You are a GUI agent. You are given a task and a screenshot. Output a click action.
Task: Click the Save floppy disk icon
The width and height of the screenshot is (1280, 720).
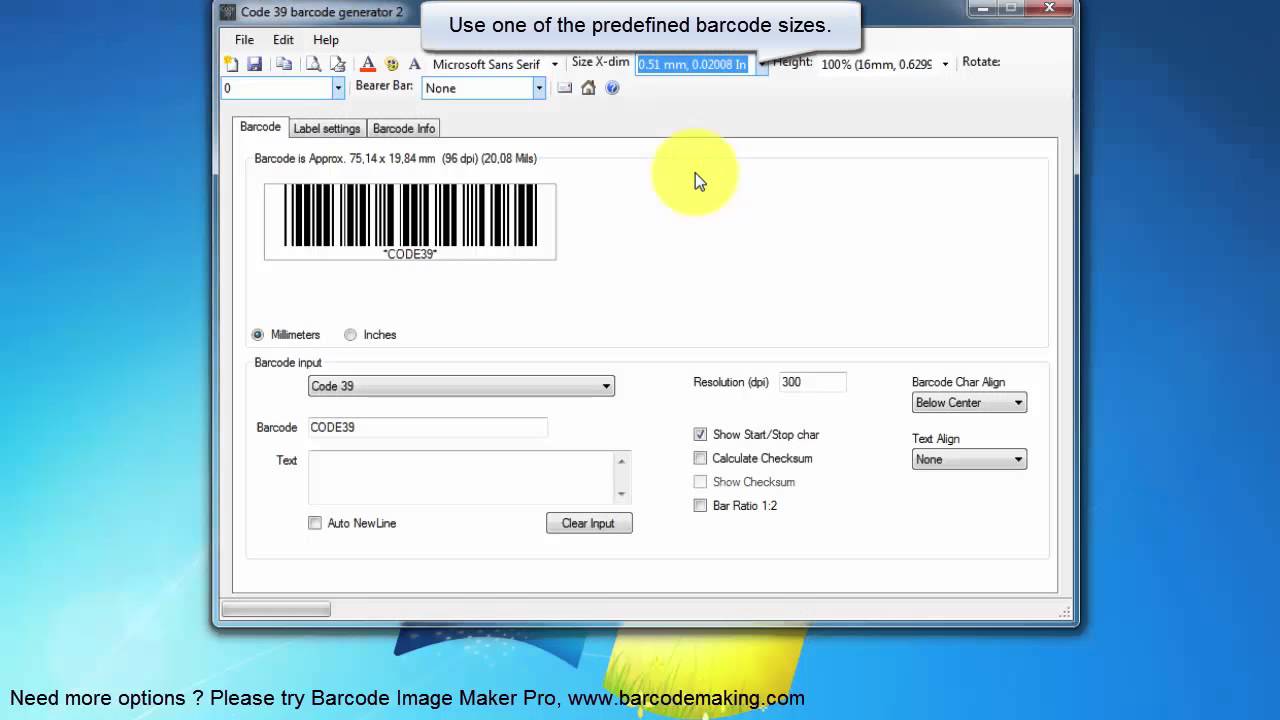coord(255,64)
